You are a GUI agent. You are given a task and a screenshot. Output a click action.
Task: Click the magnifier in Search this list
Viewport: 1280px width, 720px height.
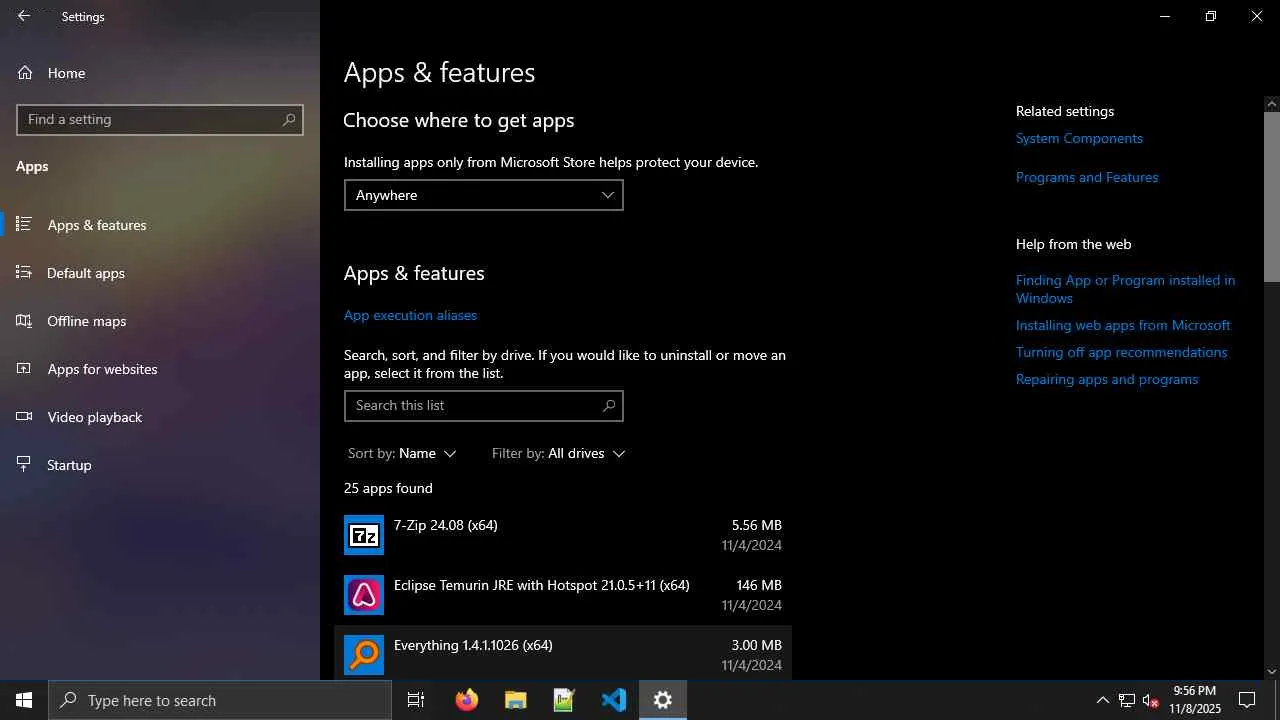tap(609, 405)
